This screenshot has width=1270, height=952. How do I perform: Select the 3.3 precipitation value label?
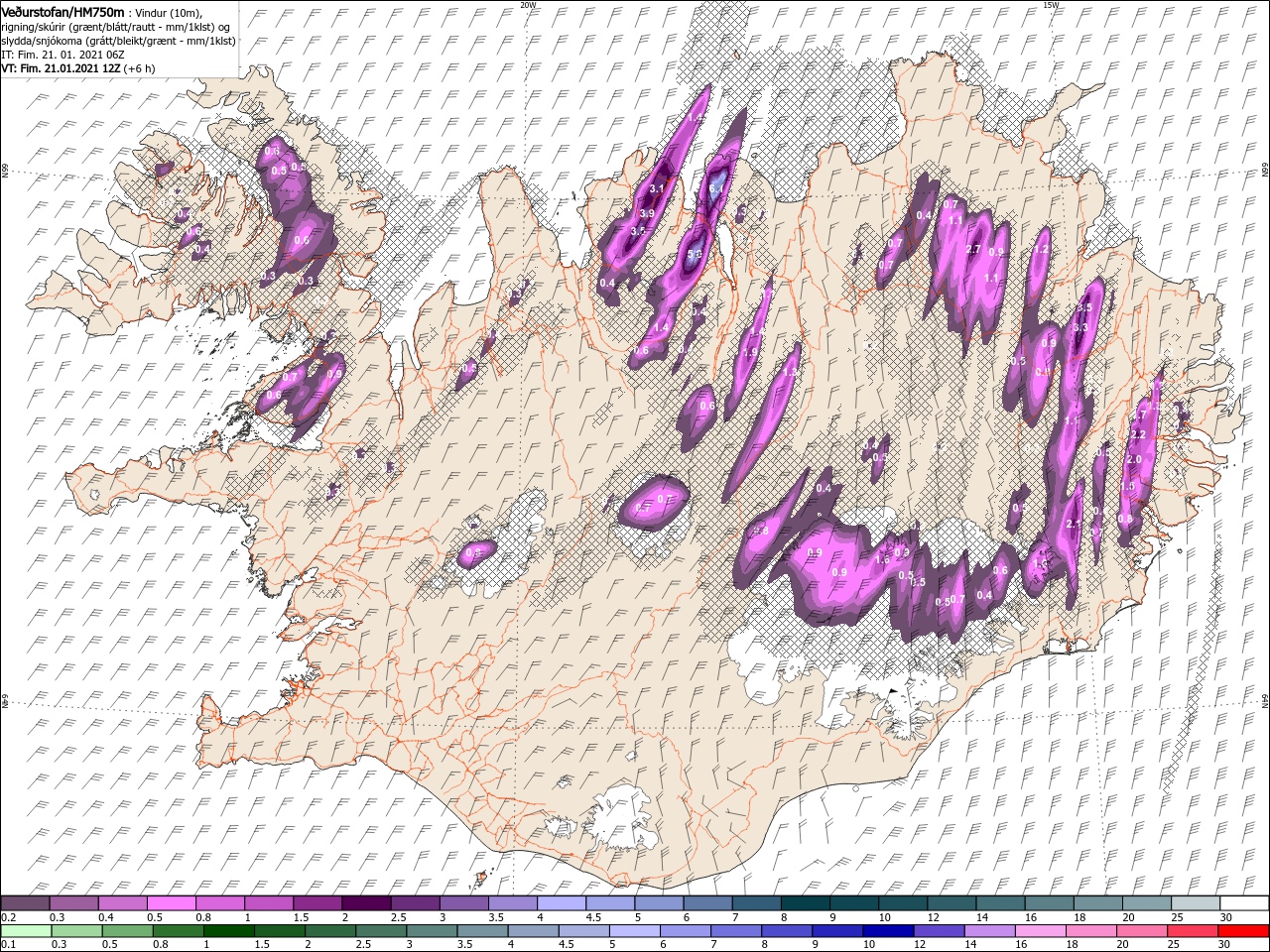tap(1081, 327)
